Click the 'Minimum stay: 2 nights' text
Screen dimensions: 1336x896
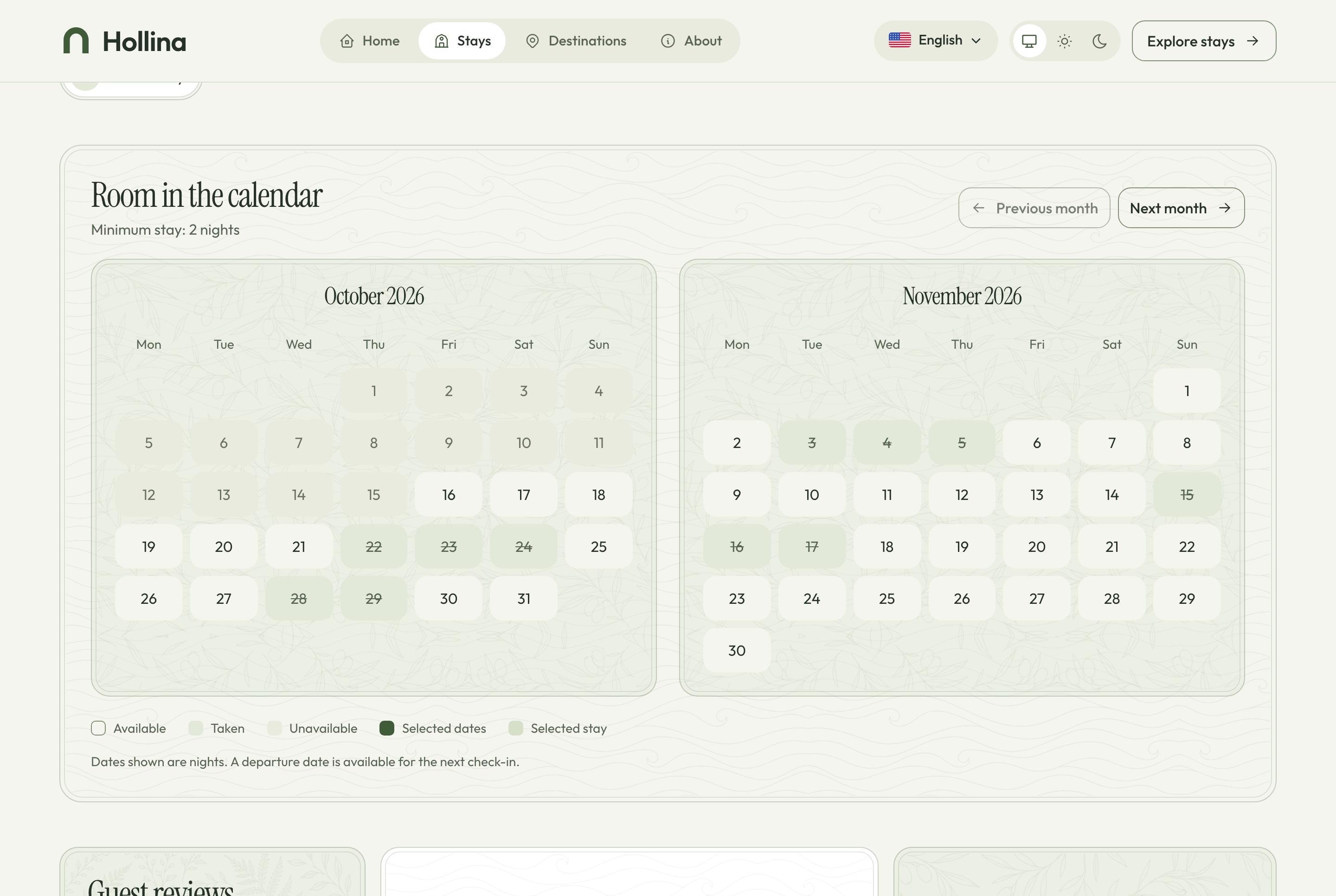(165, 230)
